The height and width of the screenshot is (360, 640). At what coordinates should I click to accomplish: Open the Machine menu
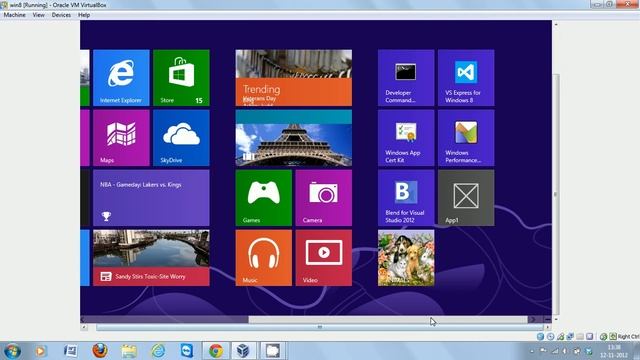(15, 15)
